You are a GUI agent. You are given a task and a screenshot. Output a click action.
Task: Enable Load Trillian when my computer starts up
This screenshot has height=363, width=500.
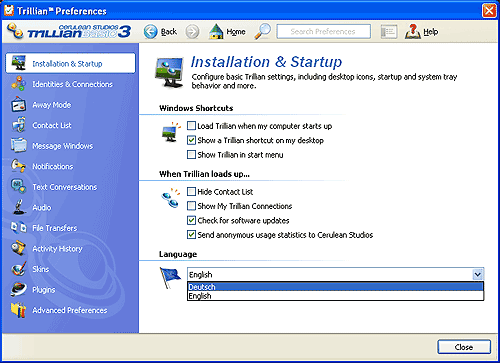[x=191, y=126]
